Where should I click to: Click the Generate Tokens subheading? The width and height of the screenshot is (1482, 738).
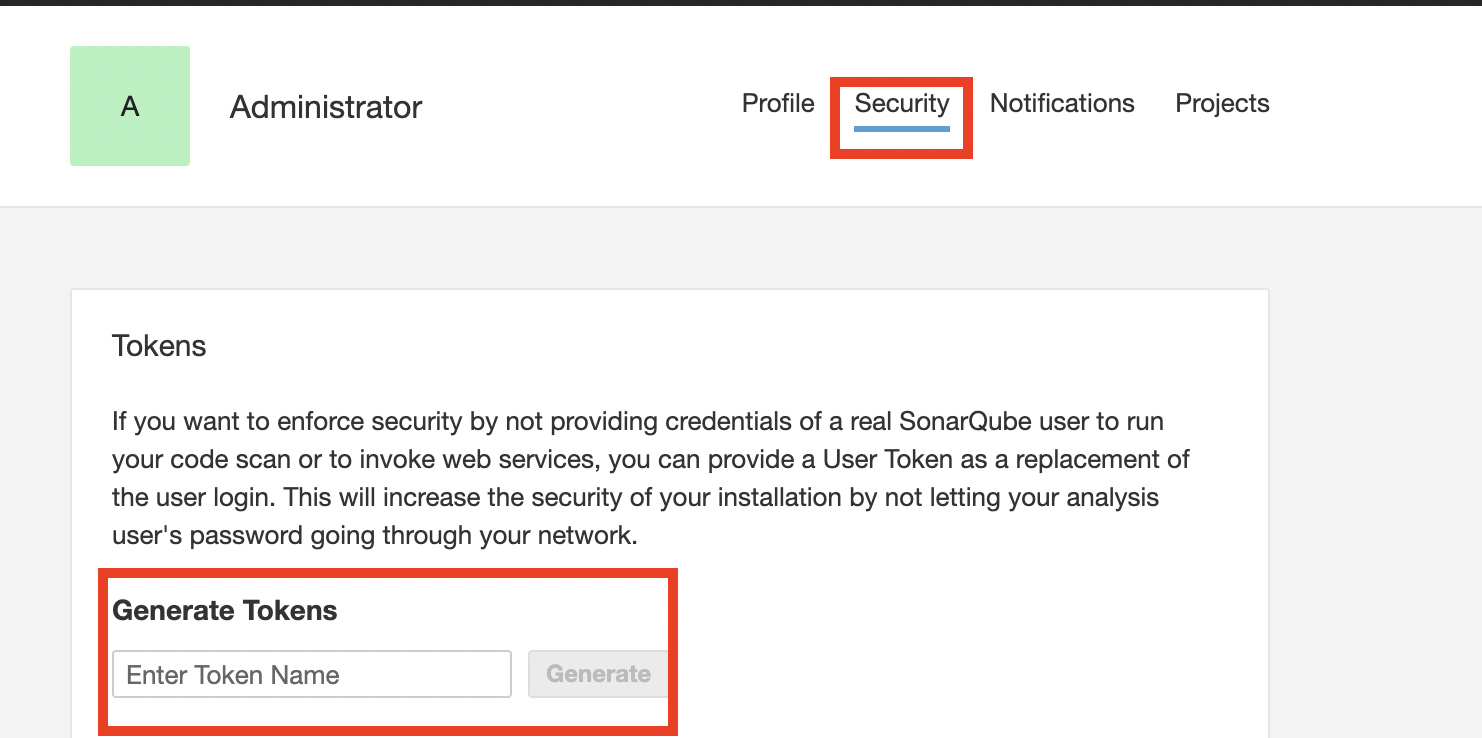pyautogui.click(x=225, y=611)
